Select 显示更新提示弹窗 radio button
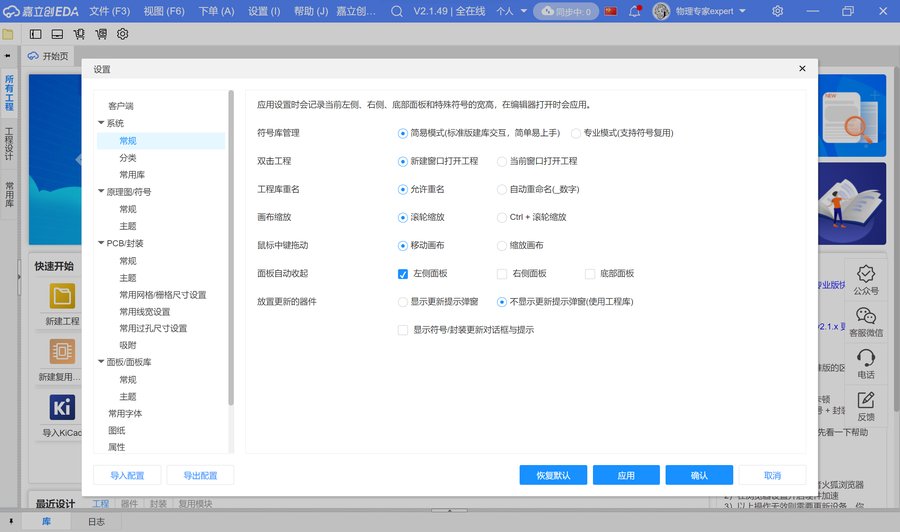Screen dimensions: 900x532 [403, 302]
